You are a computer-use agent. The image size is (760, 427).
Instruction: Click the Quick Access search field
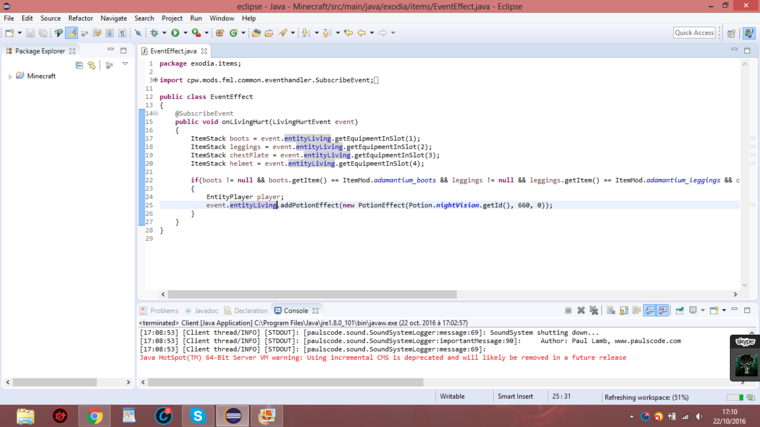click(x=694, y=33)
